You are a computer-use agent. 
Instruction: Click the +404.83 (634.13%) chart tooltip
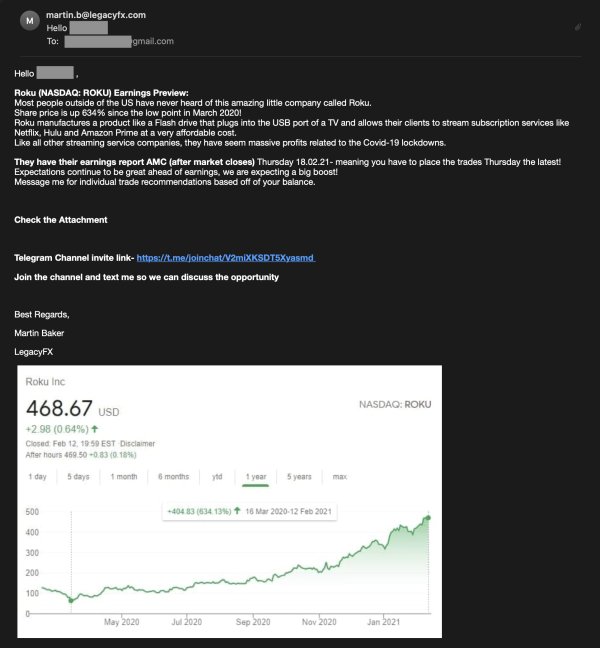[252, 512]
